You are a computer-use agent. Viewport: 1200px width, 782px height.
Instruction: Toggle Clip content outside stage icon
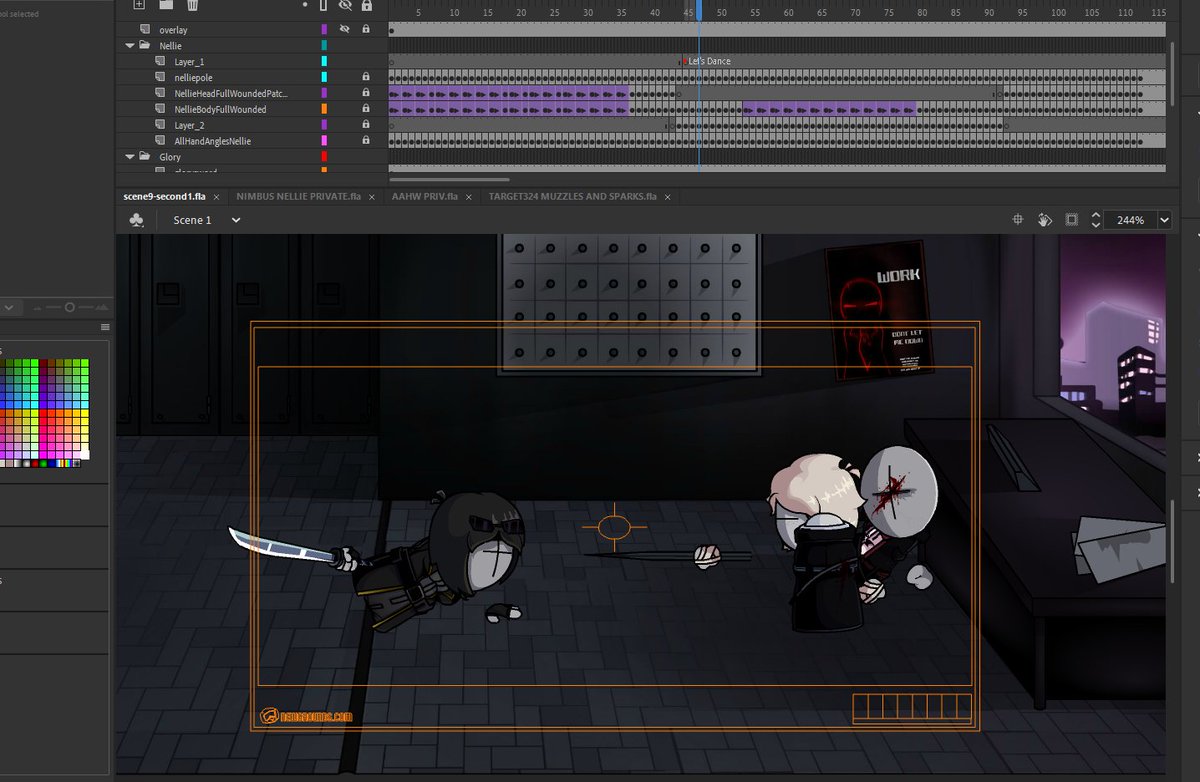point(1071,220)
